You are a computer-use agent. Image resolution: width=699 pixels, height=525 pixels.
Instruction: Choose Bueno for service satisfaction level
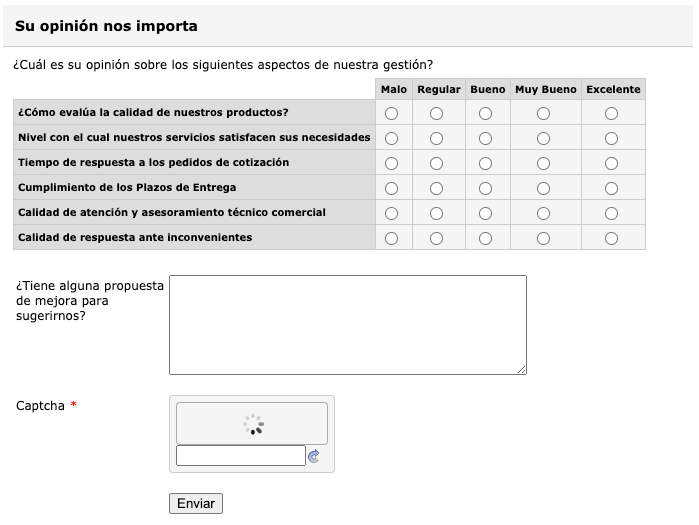coord(486,138)
